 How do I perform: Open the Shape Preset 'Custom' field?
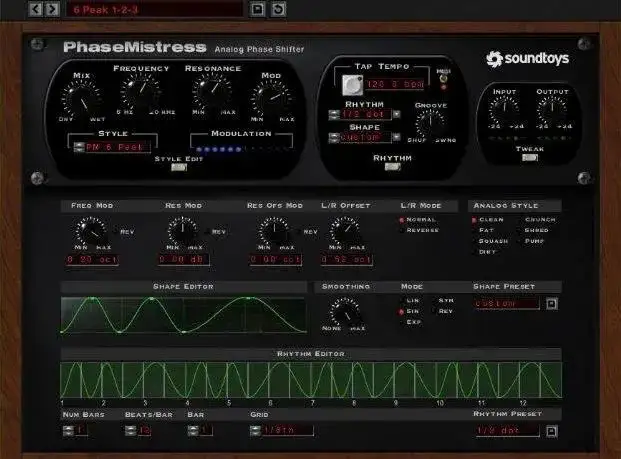point(508,303)
